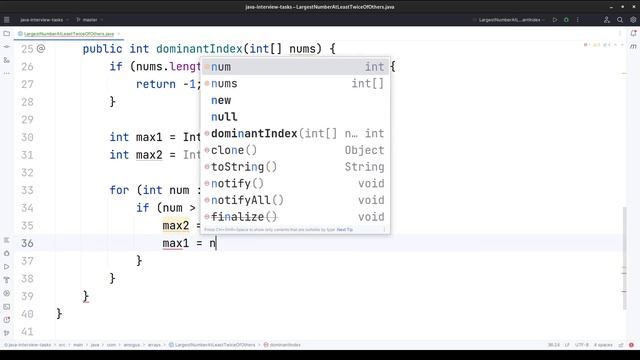The image size is (640, 360).
Task: Click UTF-8 encoding in status bar
Action: [x=582, y=345]
